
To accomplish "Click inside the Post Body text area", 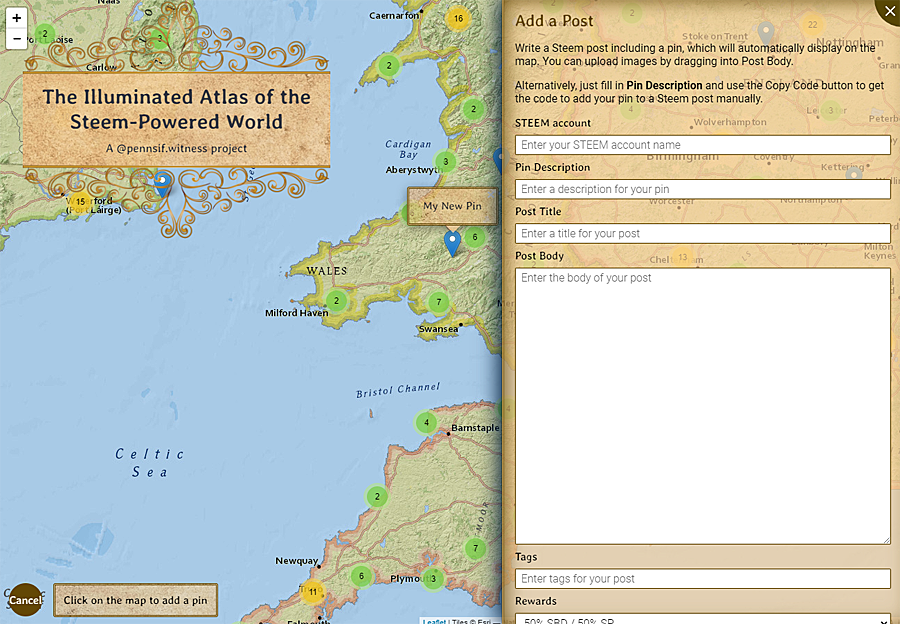I will 703,406.
